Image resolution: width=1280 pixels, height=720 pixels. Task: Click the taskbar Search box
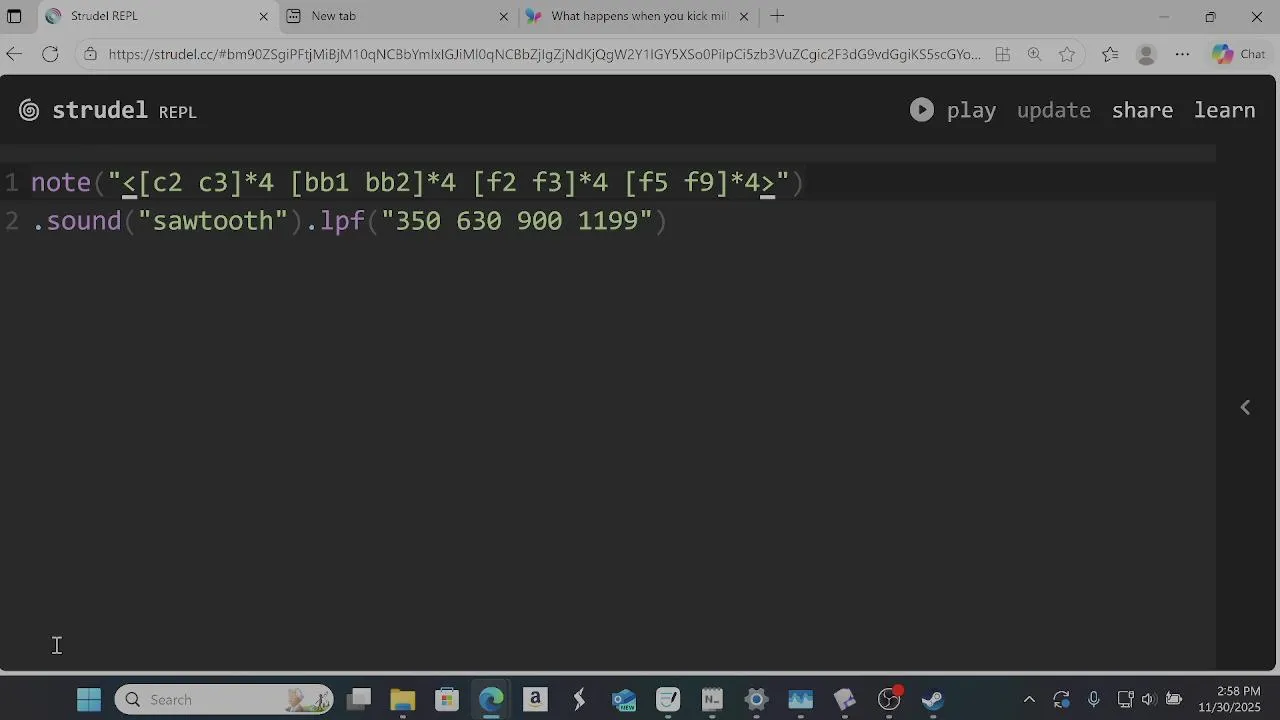tap(225, 700)
